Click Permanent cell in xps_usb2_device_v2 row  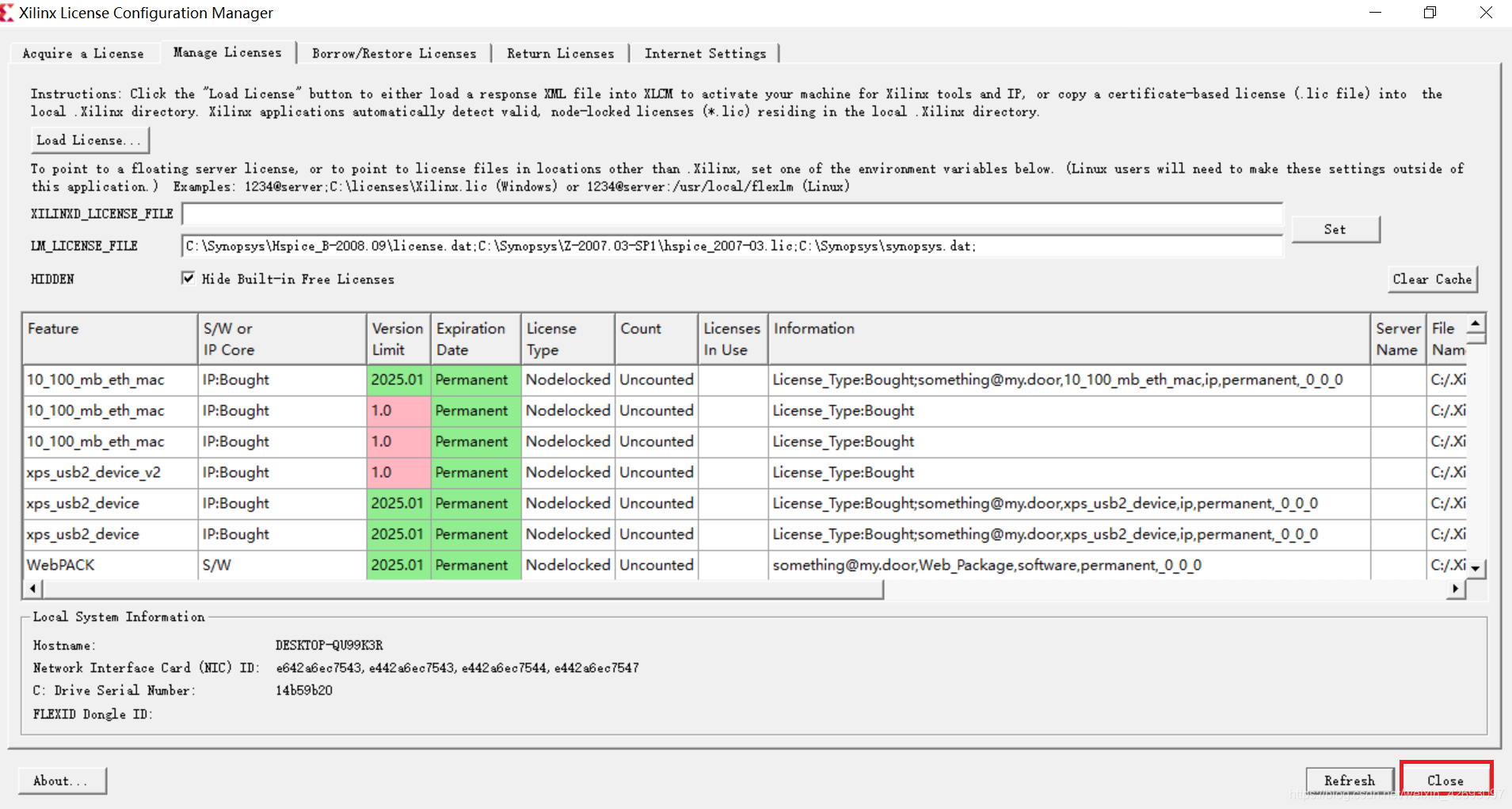[476, 472]
